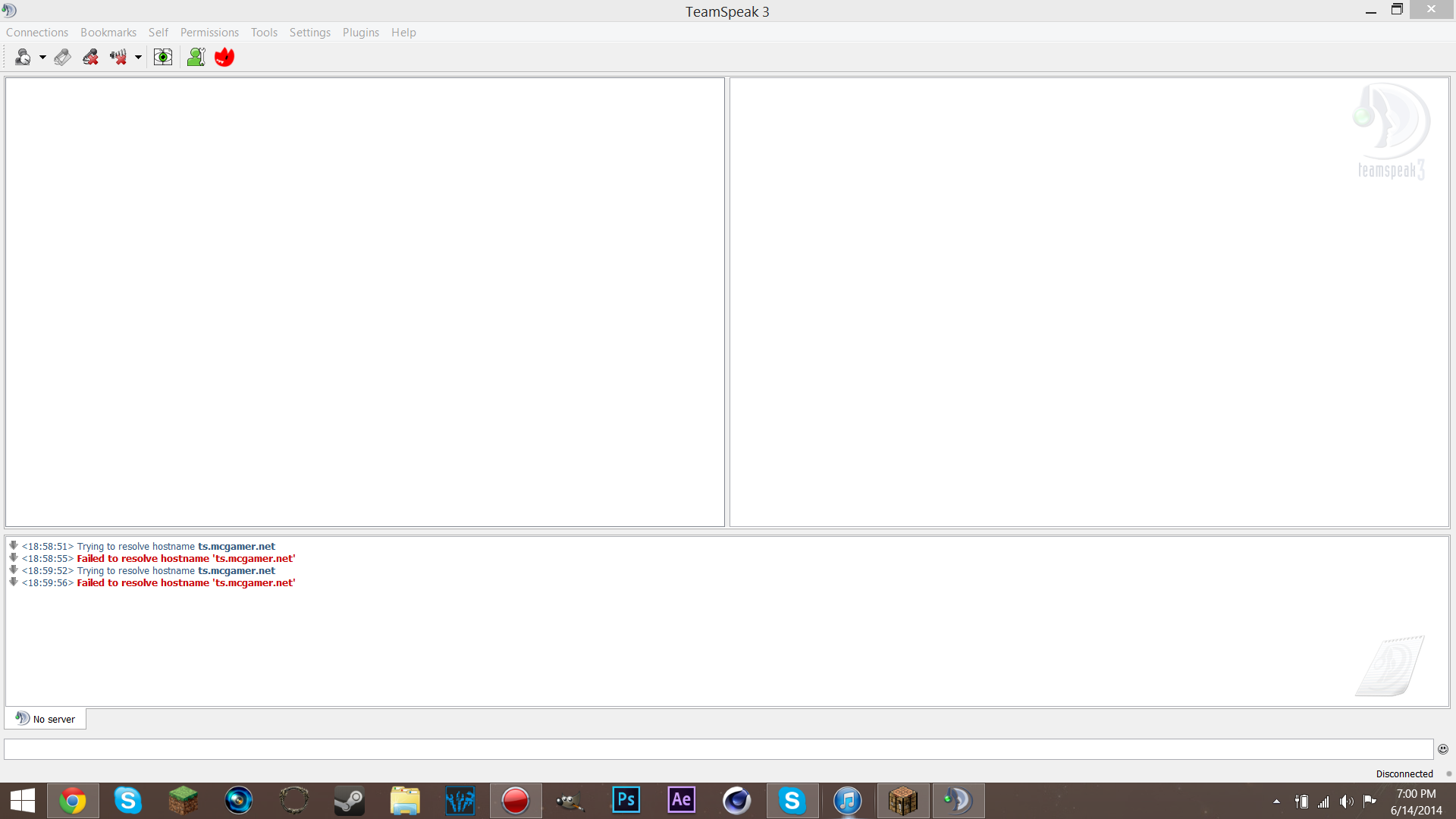Open the Permissions menu
Image resolution: width=1456 pixels, height=819 pixels.
click(209, 33)
